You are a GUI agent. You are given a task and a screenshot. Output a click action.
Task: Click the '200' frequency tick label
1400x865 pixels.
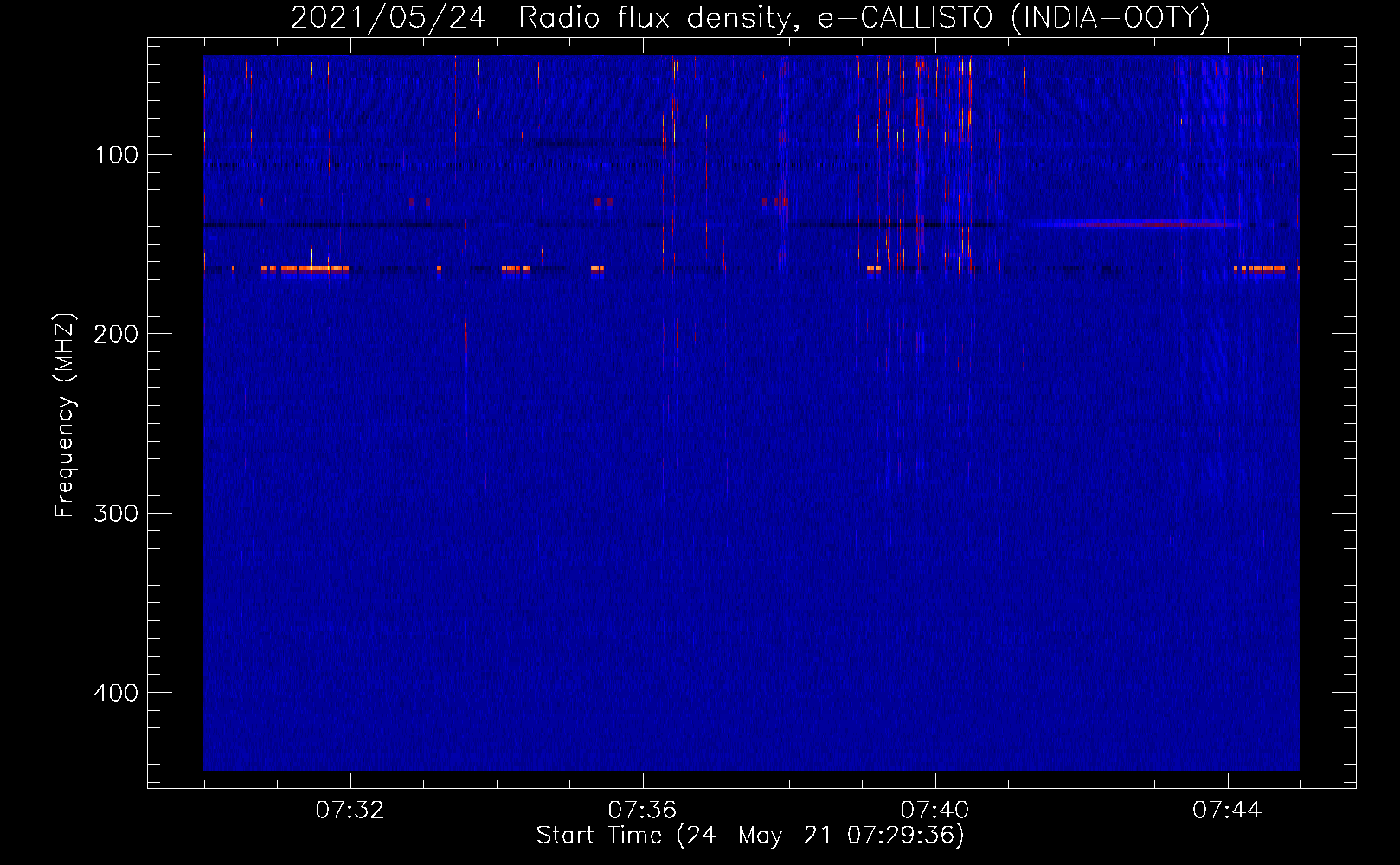(116, 334)
